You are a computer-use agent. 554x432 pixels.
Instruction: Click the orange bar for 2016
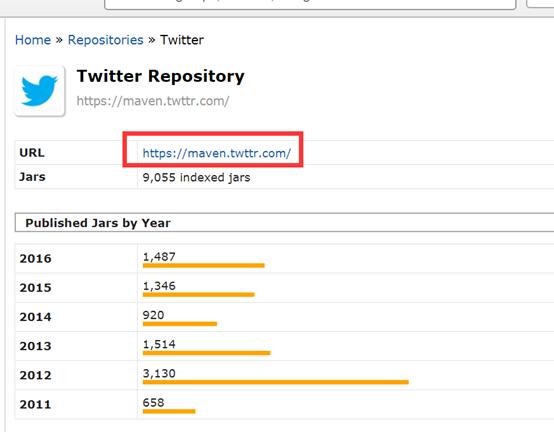(x=204, y=266)
